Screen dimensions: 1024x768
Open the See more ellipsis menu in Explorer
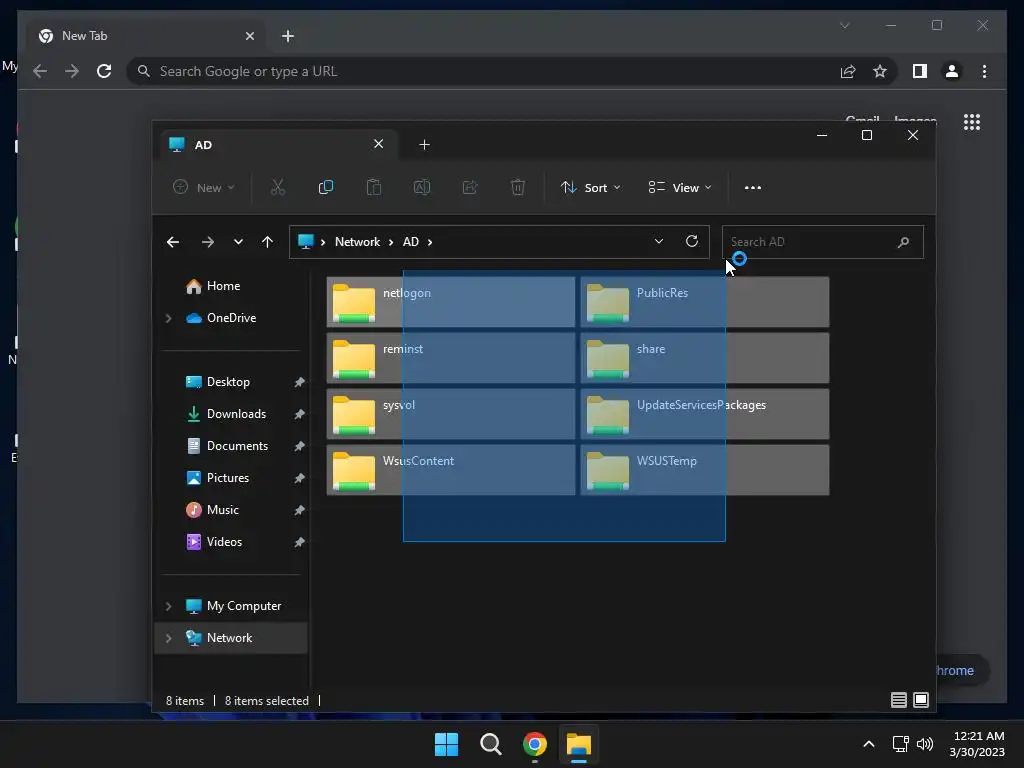tap(753, 188)
